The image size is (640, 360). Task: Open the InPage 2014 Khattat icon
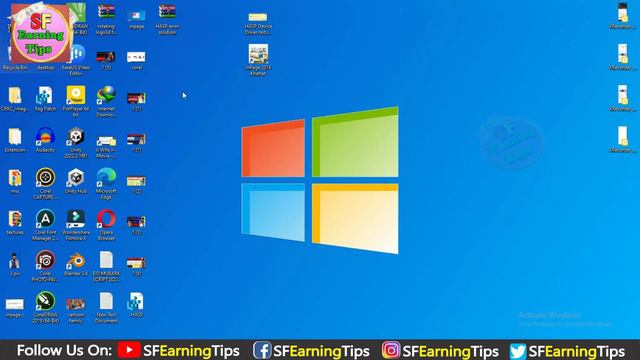point(258,60)
